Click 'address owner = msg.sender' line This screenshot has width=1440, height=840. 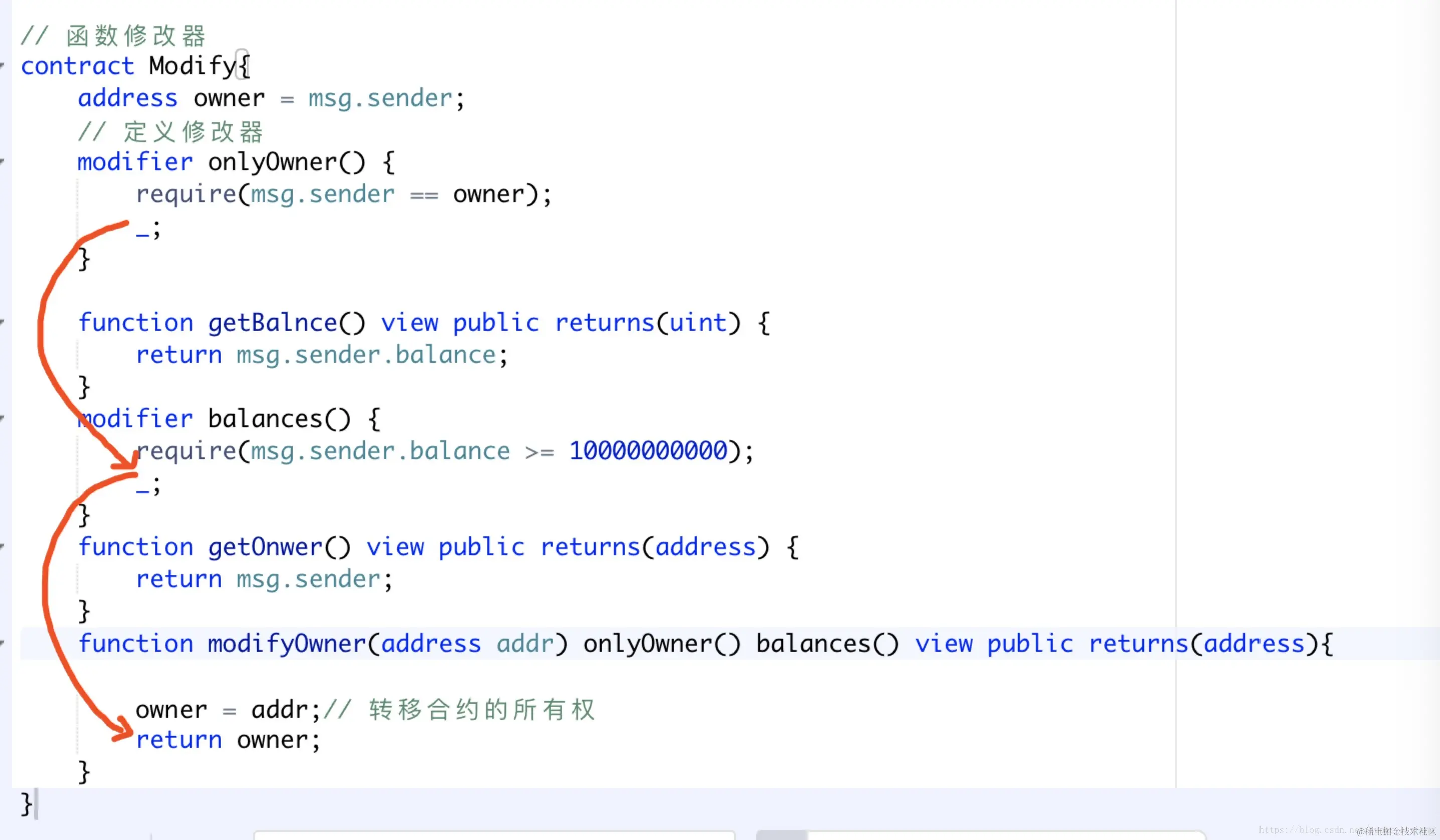click(271, 99)
